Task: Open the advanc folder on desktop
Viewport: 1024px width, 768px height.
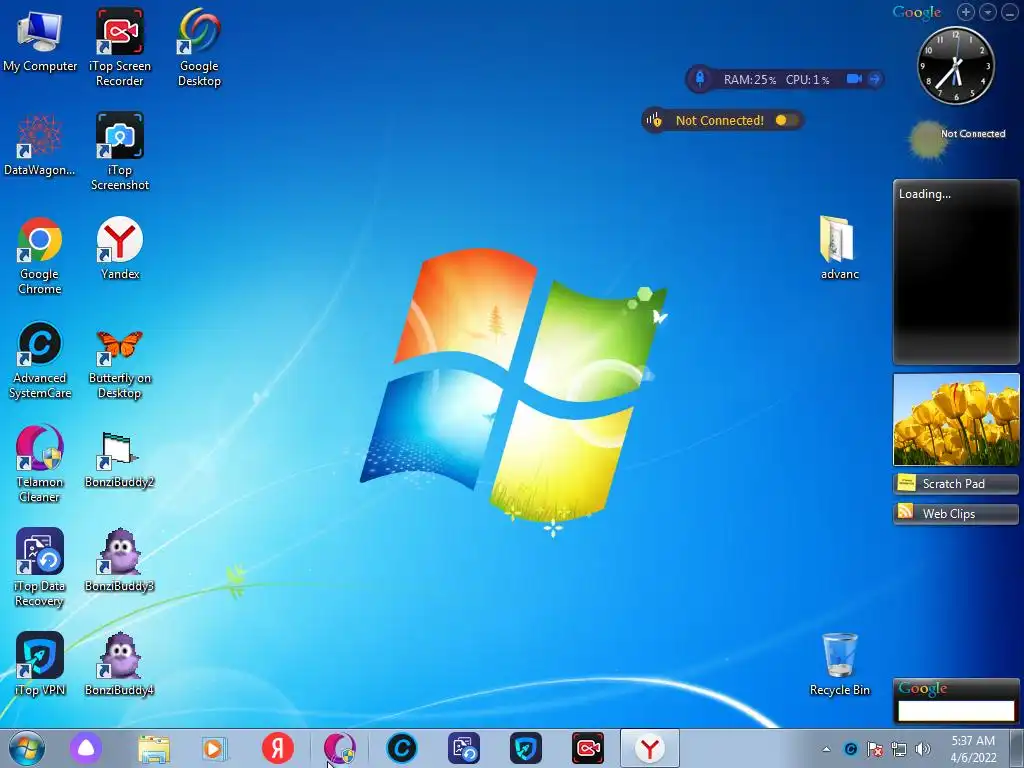Action: (x=839, y=248)
